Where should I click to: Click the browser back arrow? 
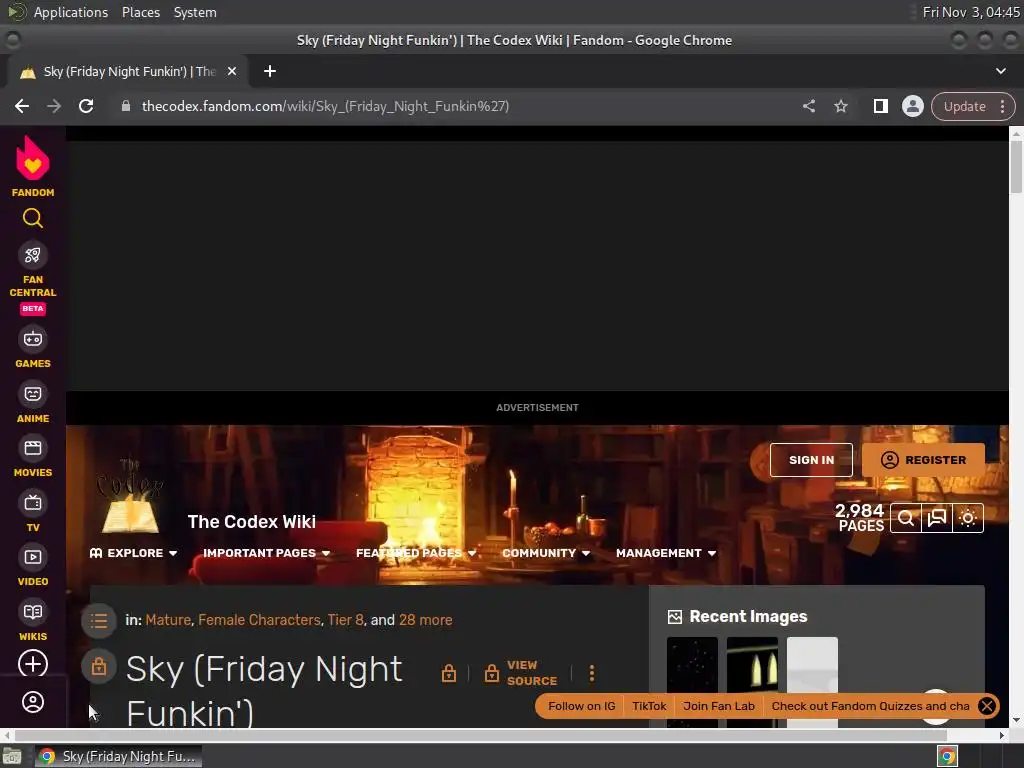pos(22,106)
